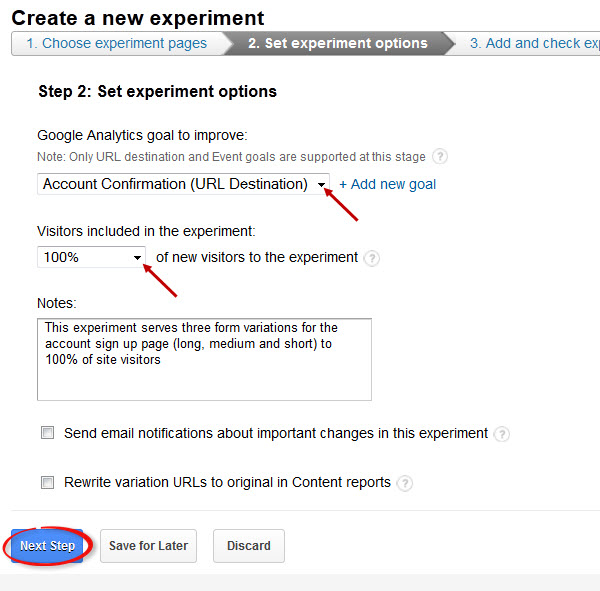
Task: Open the Account Confirmation goal dropdown
Action: pyautogui.click(x=183, y=184)
